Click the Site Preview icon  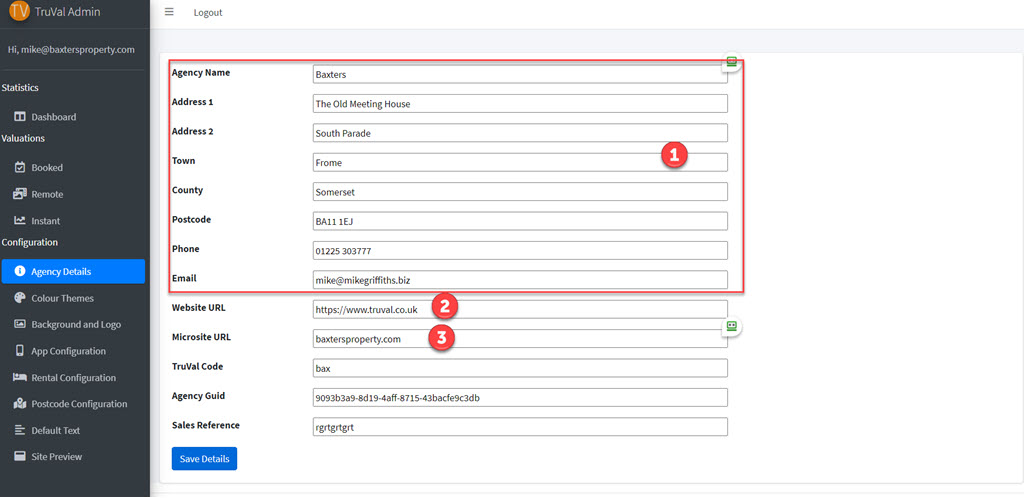click(x=20, y=456)
